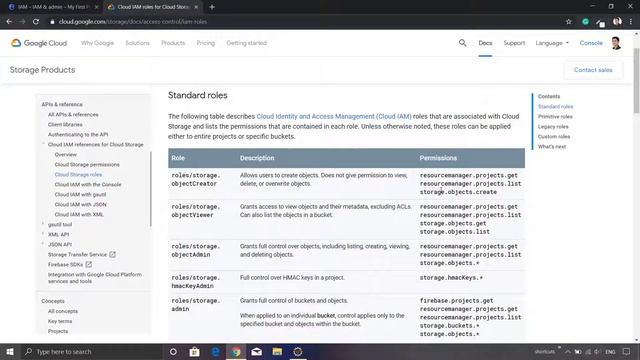Open Microsoft Edge from taskbar
The width and height of the screenshot is (640, 360).
pos(215,351)
